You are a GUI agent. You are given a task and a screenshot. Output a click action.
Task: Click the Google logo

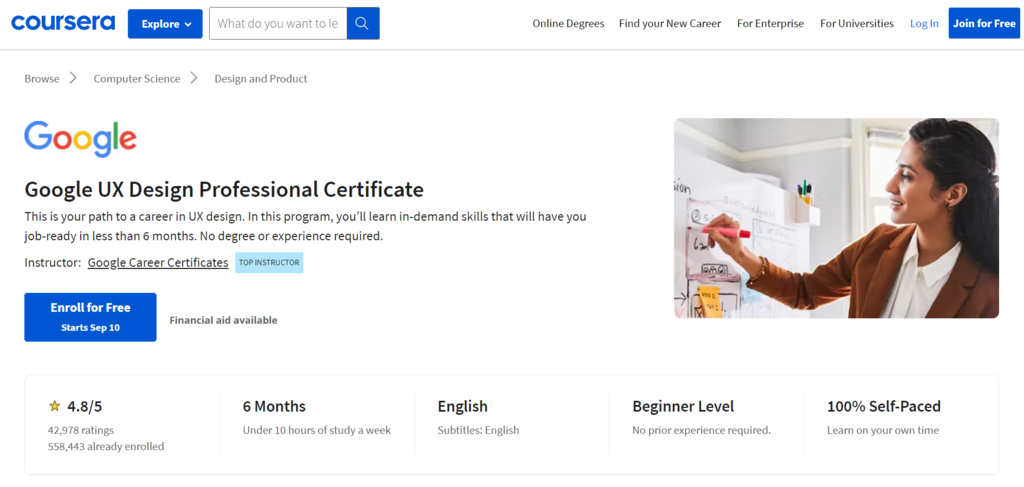(80, 139)
